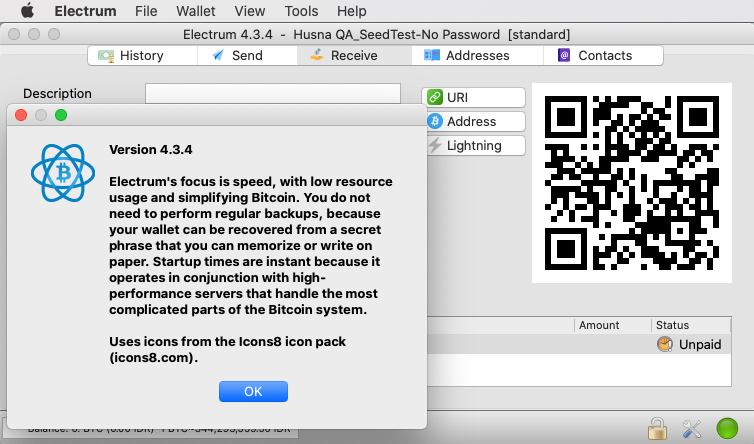Click the padlock password icon
This screenshot has width=754, height=444.
(657, 428)
